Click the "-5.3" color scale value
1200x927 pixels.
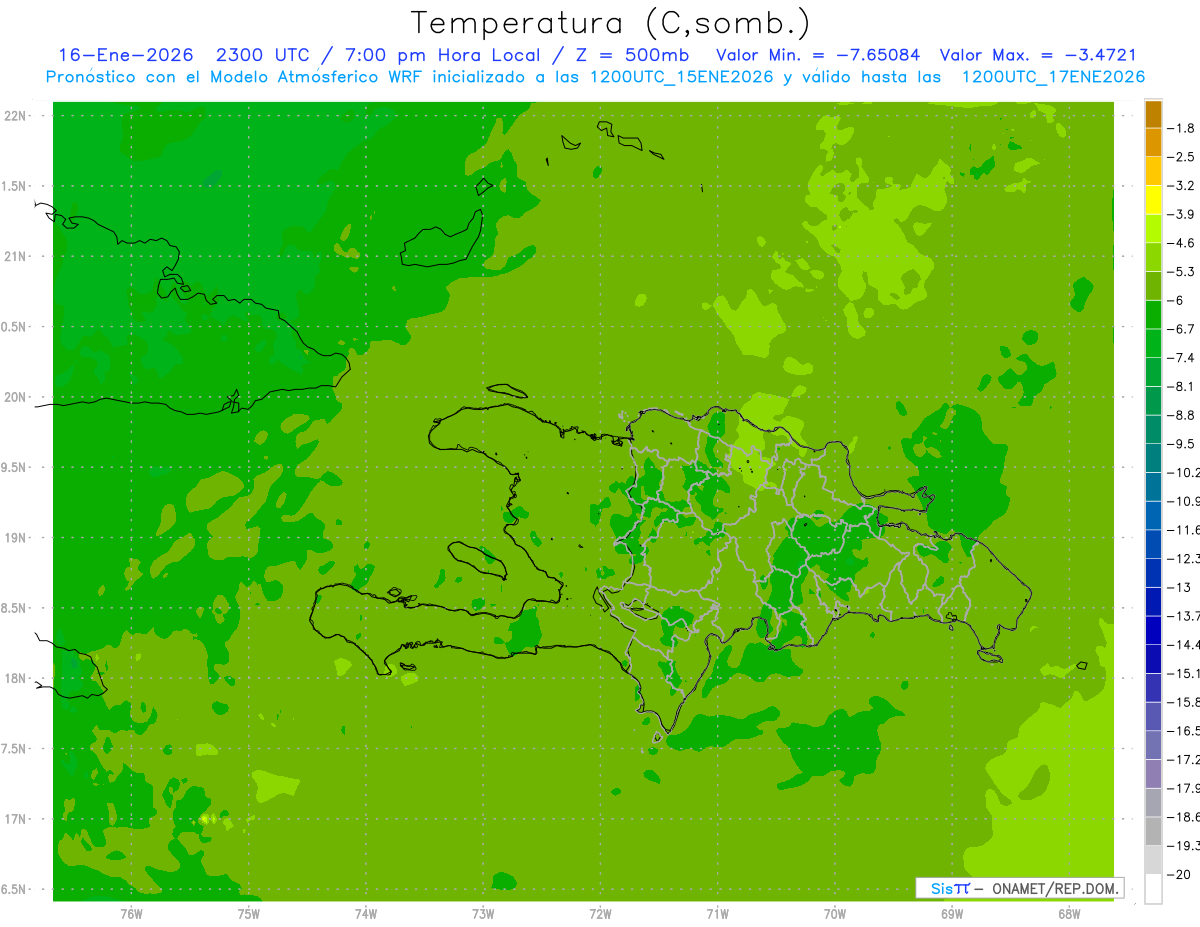point(1182,272)
